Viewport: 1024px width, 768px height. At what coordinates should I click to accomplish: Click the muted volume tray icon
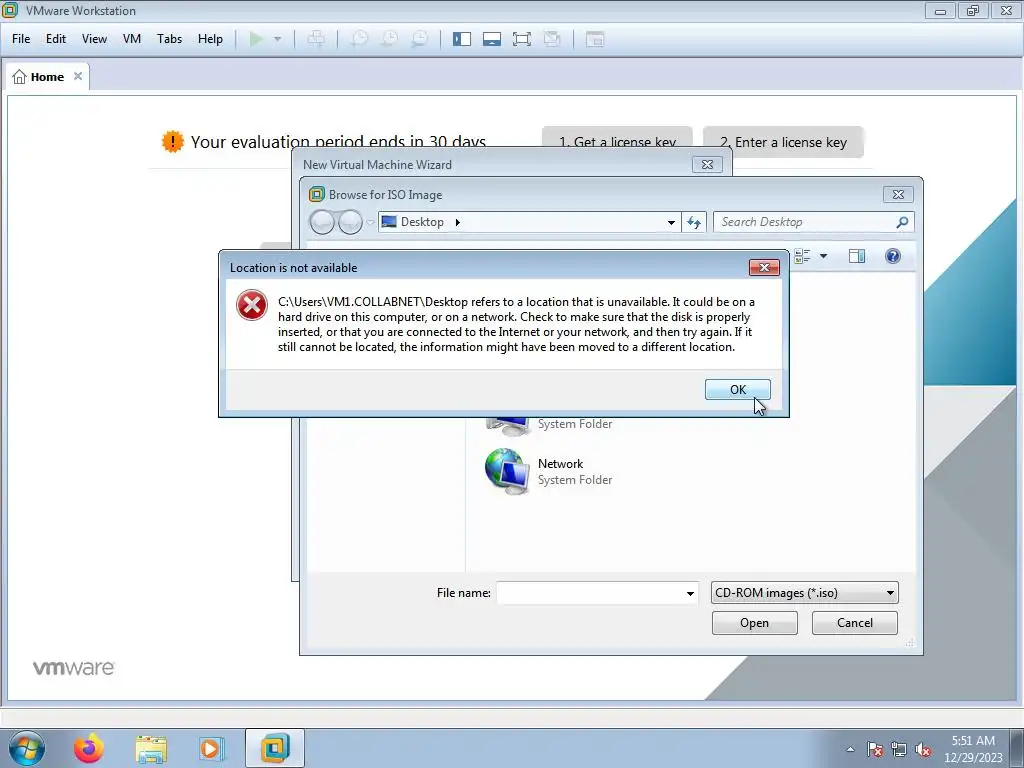tap(923, 749)
